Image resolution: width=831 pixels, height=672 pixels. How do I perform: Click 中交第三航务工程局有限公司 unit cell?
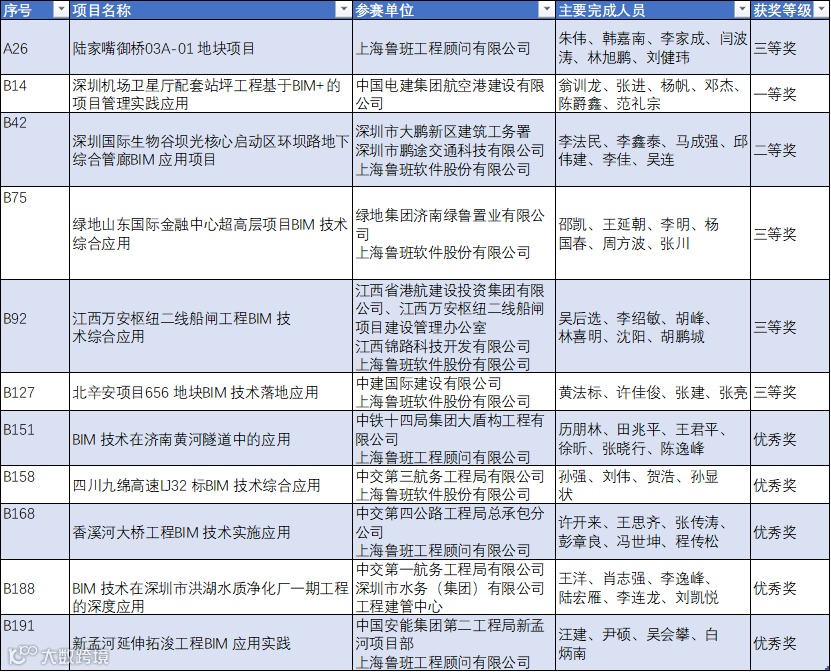tap(454, 484)
